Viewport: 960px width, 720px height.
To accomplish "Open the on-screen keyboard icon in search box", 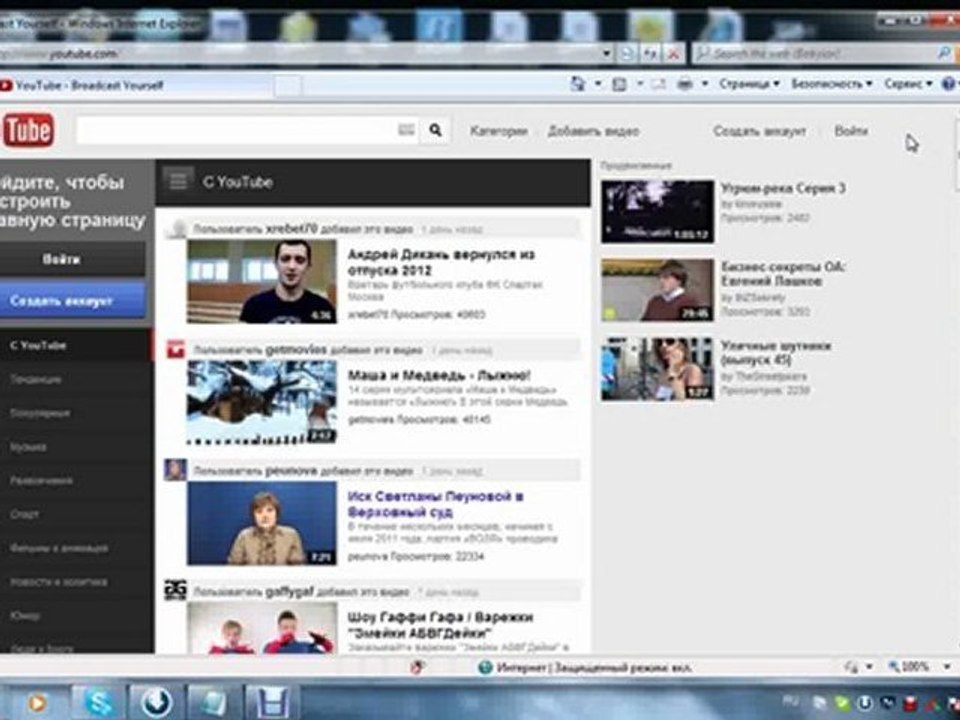I will point(406,130).
